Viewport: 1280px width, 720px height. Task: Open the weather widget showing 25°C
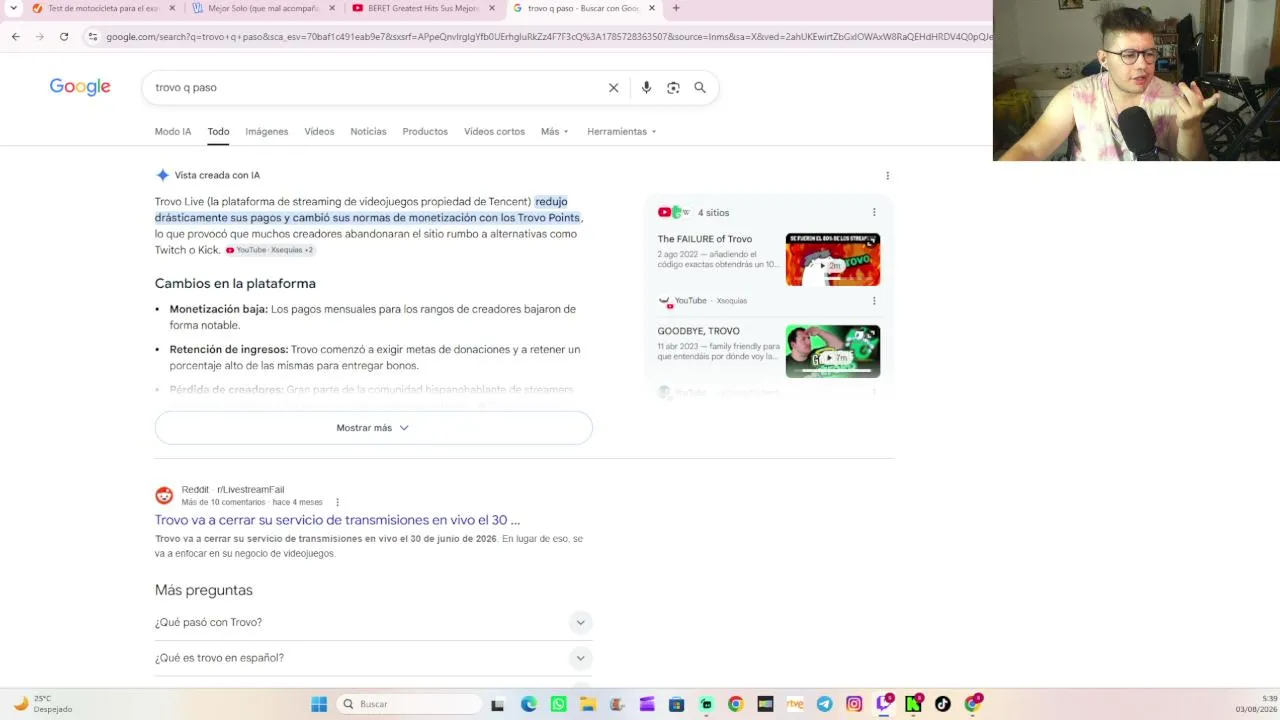click(x=42, y=704)
